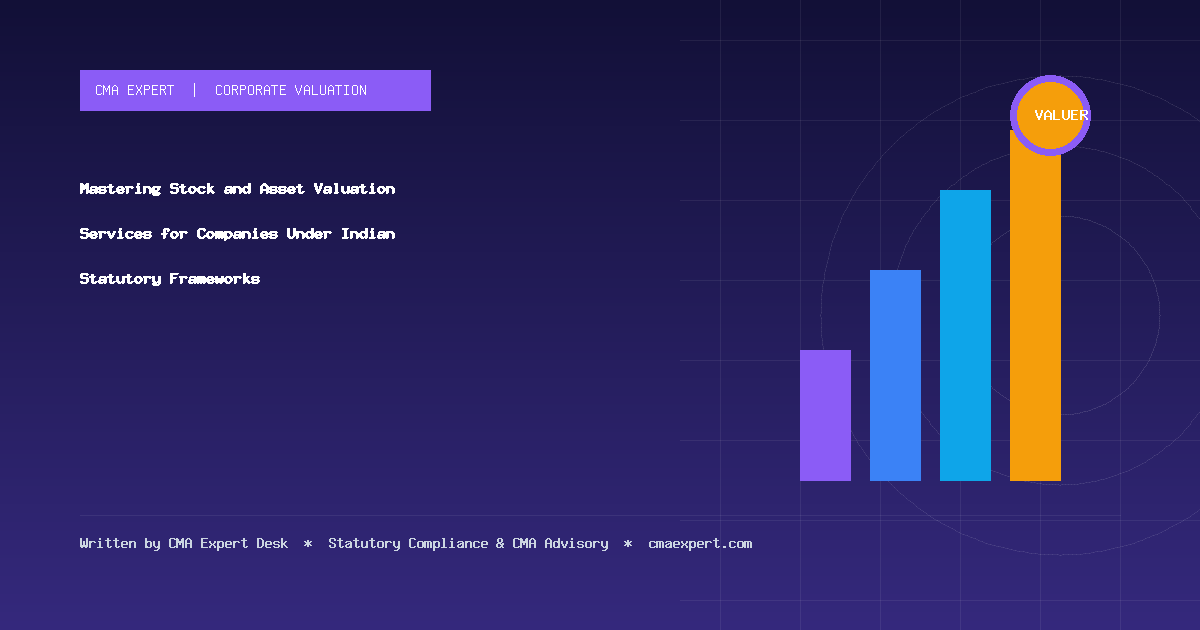This screenshot has height=630, width=1200.
Task: Click 'Statutory Compliance & CMA Advisory' text
Action: click(468, 544)
